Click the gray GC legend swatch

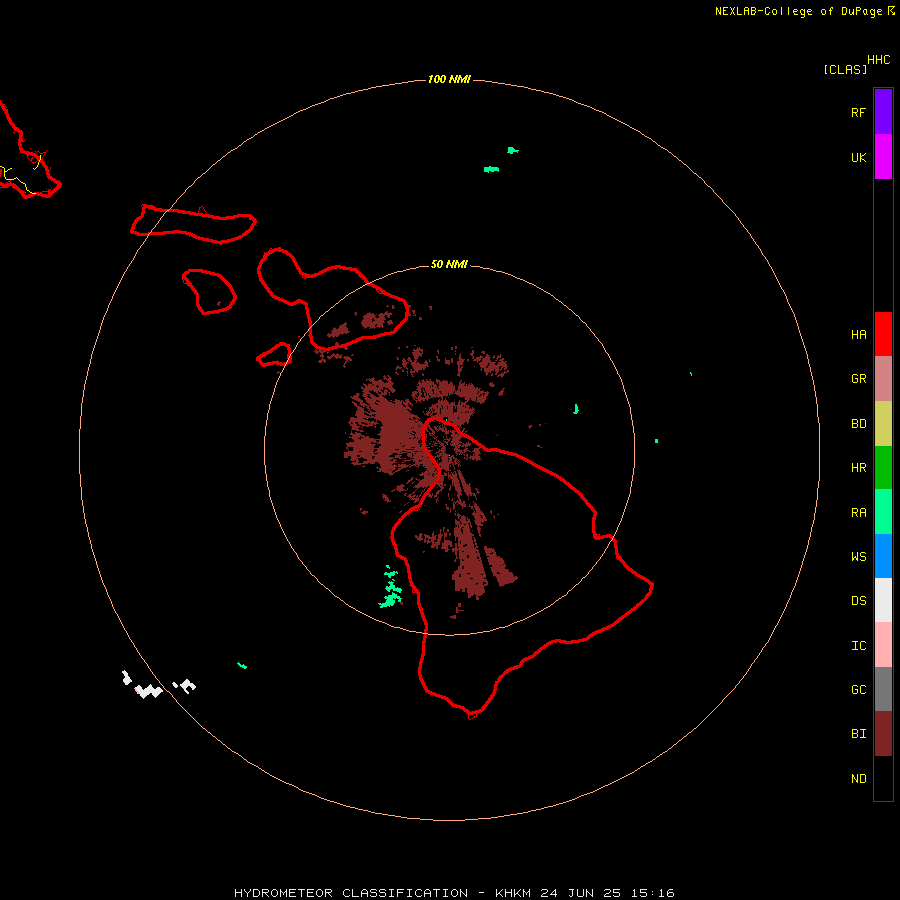[883, 689]
